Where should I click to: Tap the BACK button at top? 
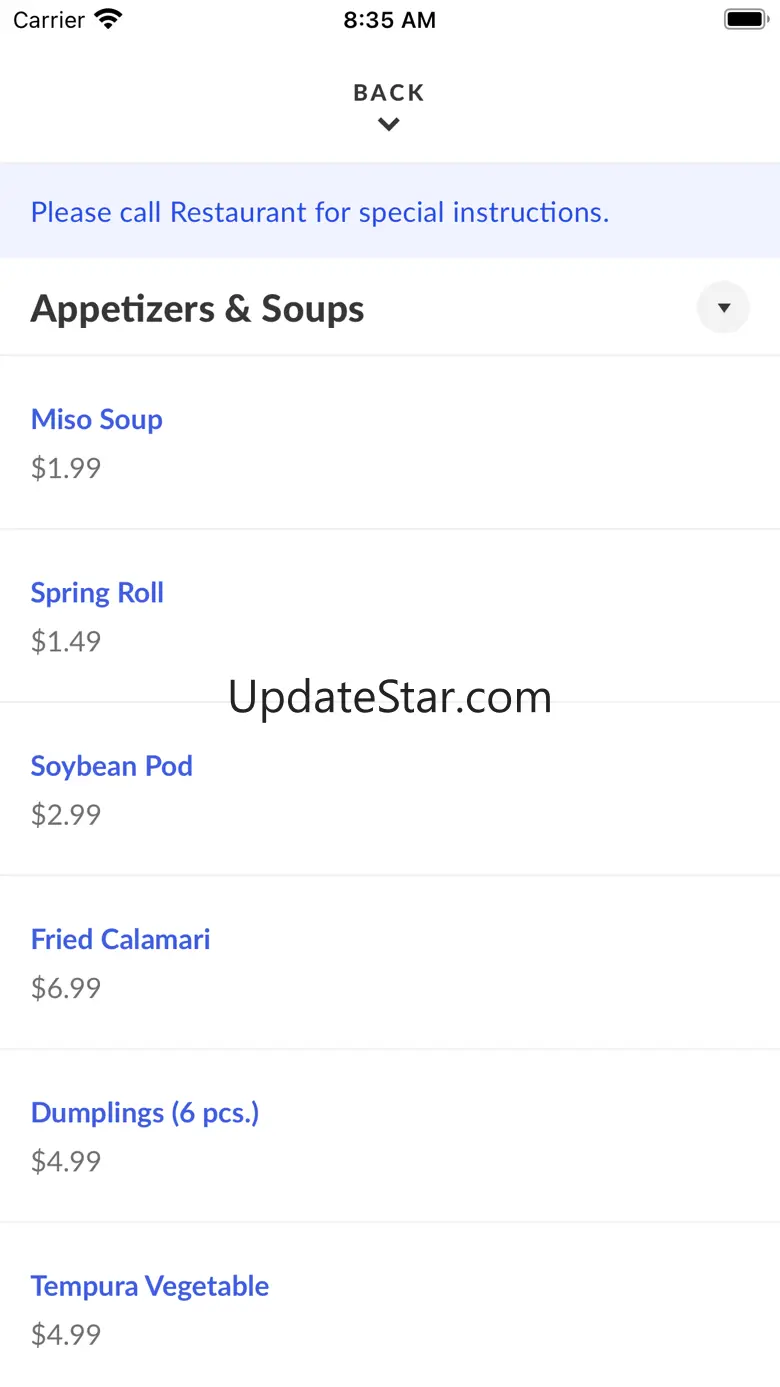click(x=389, y=93)
